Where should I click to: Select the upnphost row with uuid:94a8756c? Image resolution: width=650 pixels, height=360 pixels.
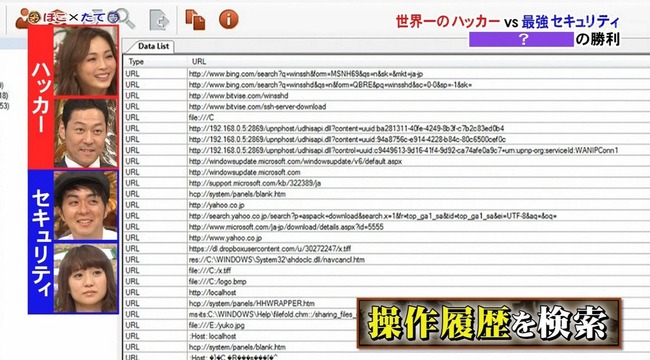(387, 139)
